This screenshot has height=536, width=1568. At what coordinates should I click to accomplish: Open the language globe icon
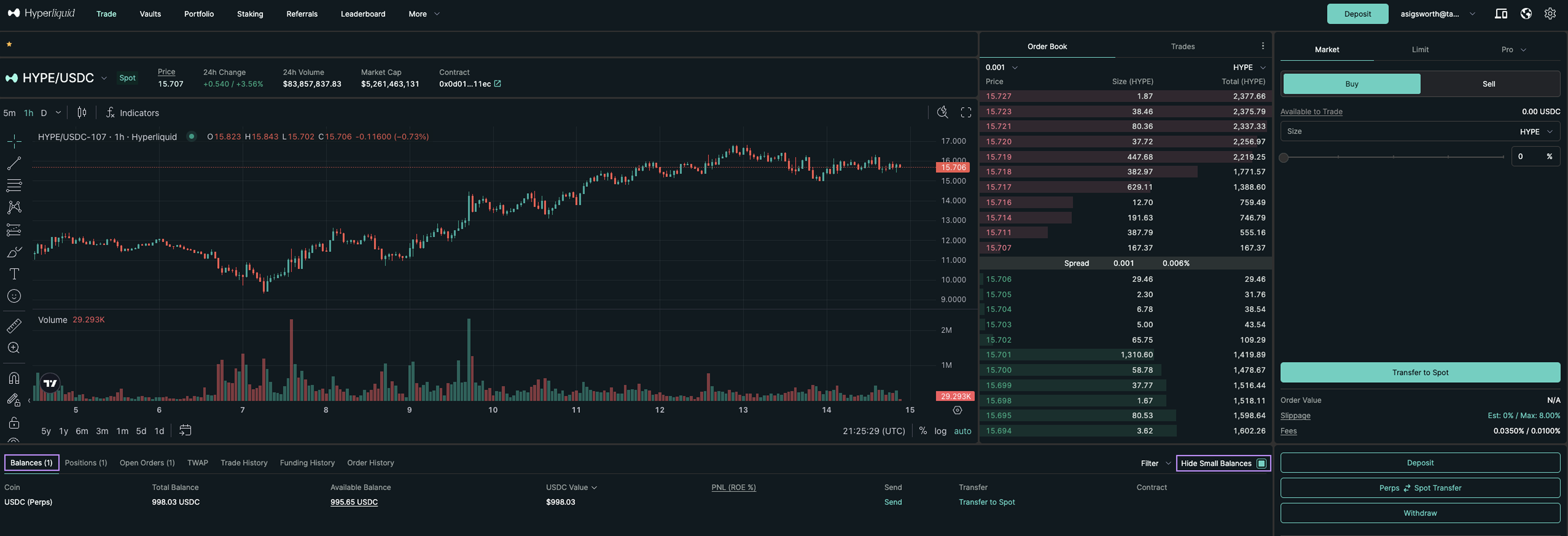coord(1526,13)
